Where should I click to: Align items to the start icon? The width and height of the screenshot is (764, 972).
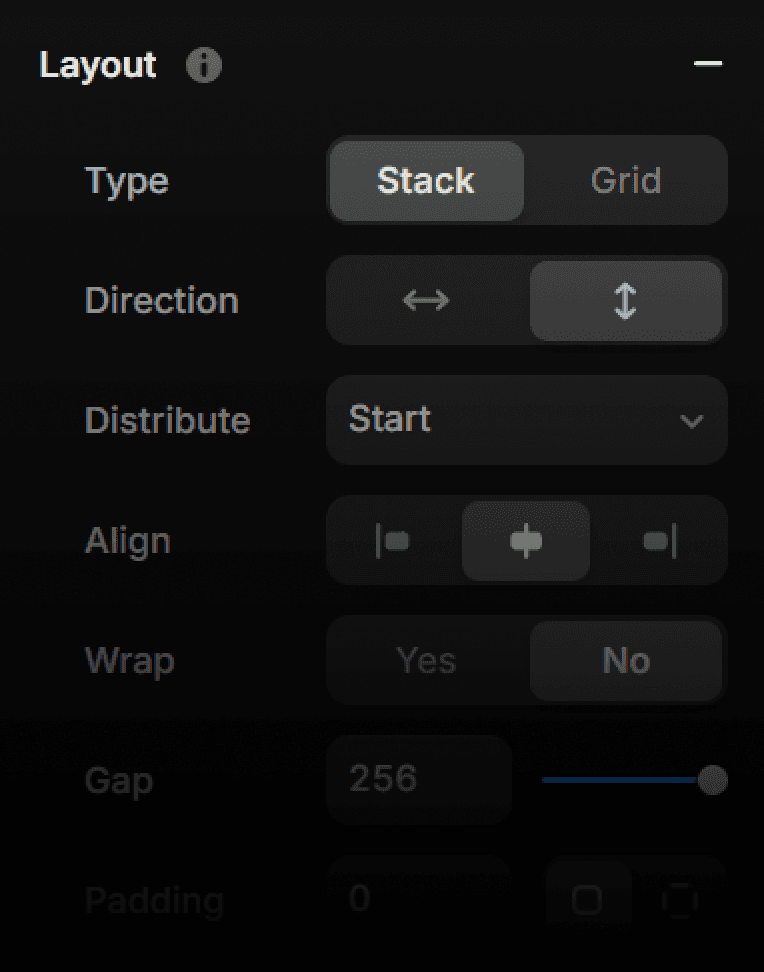tap(393, 541)
